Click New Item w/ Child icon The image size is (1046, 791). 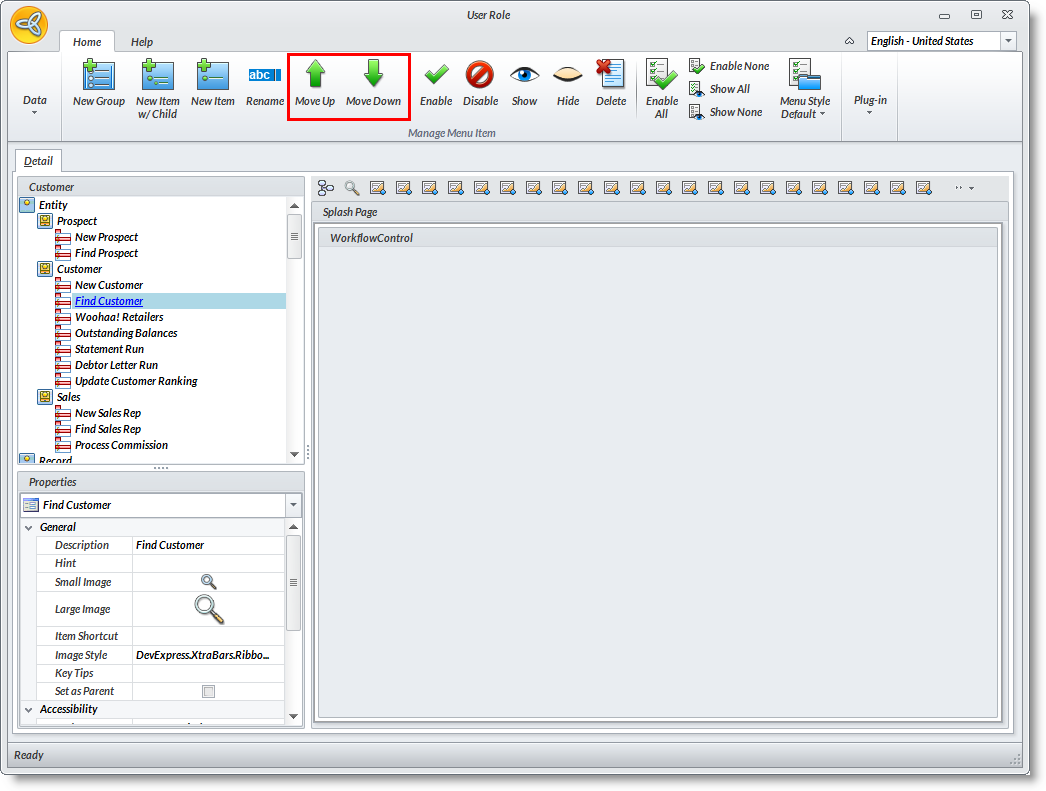[x=157, y=76]
